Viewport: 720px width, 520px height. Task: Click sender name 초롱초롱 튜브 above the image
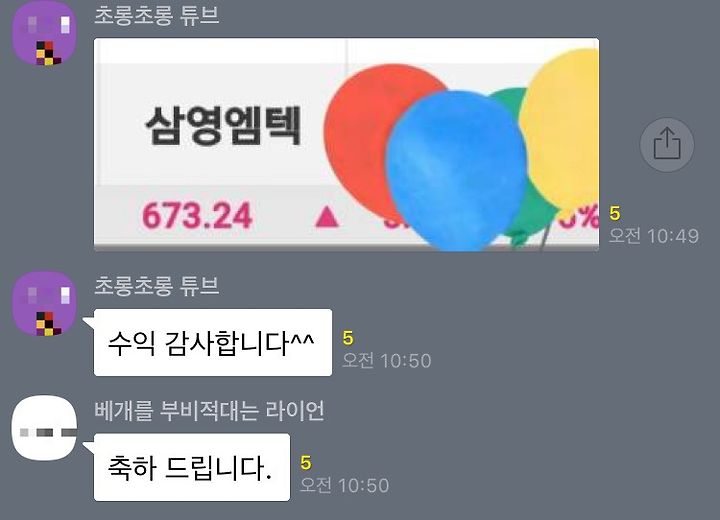tap(157, 14)
